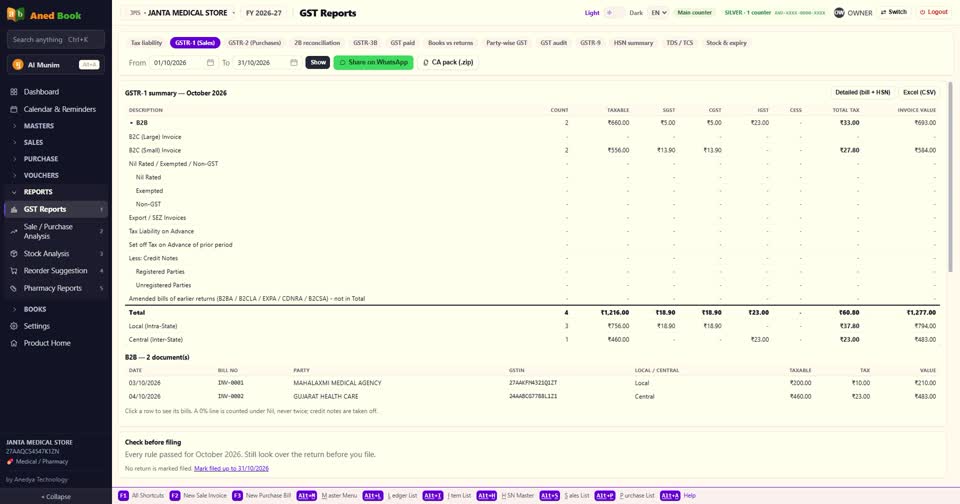960x504 pixels.
Task: Switch to the Tax liability tab
Action: [146, 43]
